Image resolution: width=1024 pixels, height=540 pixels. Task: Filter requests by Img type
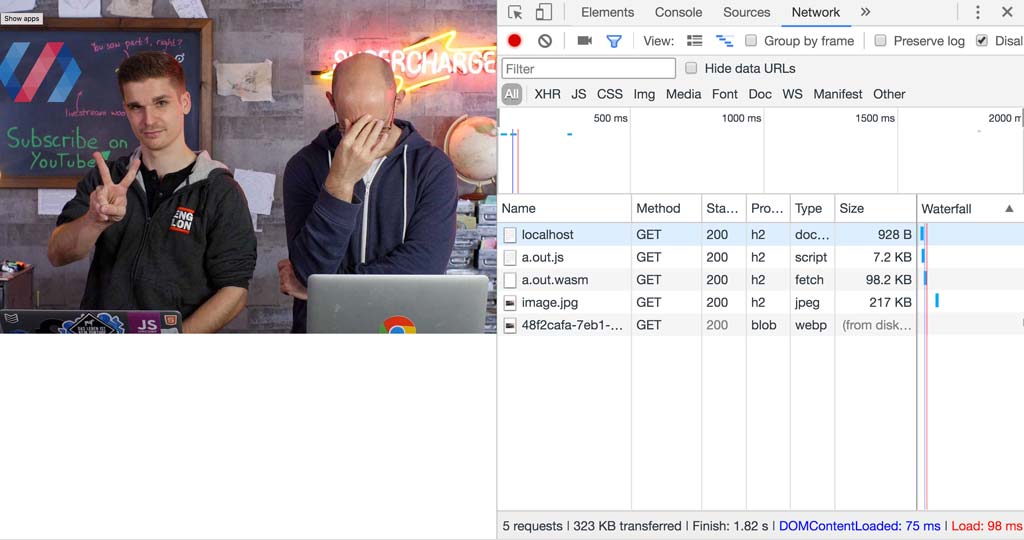click(644, 94)
